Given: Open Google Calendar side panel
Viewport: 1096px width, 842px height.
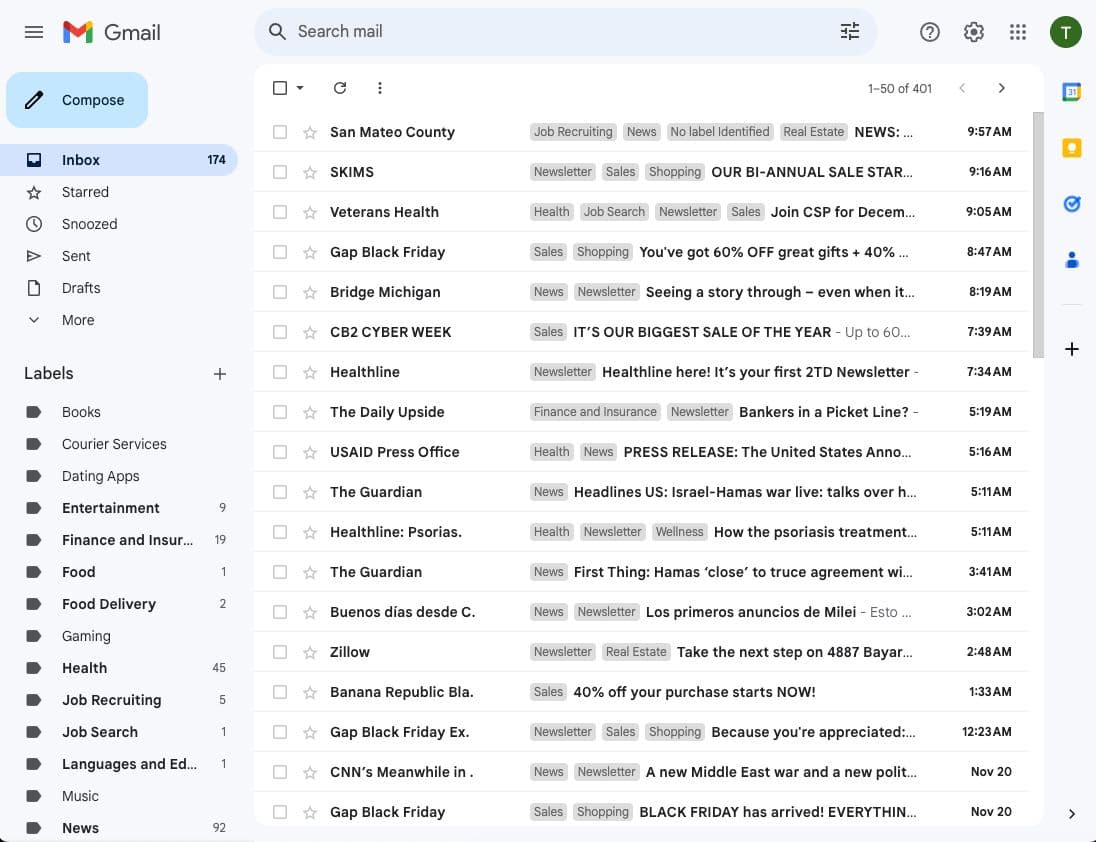Looking at the screenshot, I should coord(1071,92).
